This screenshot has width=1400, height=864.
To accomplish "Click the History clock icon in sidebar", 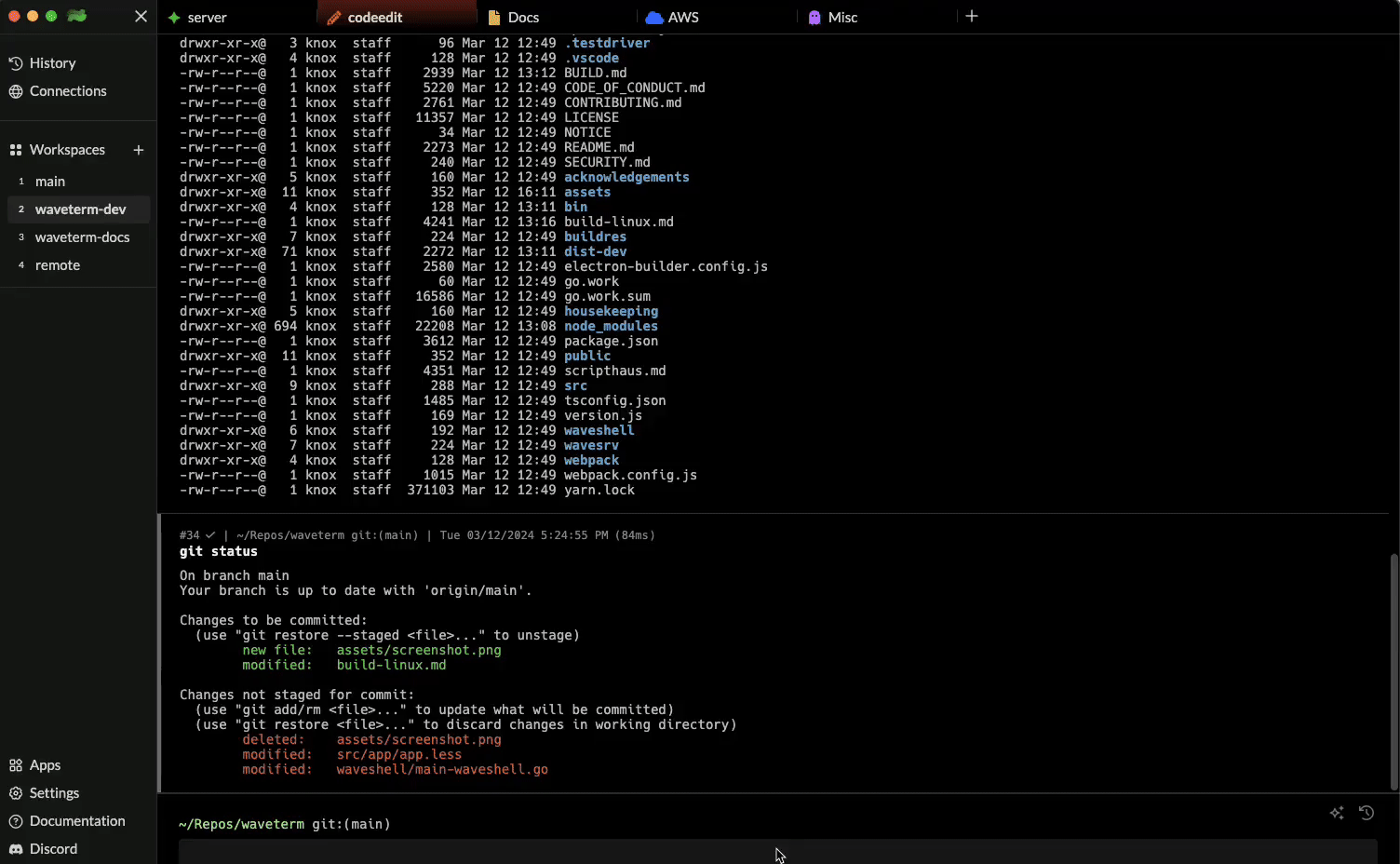I will coord(16,63).
